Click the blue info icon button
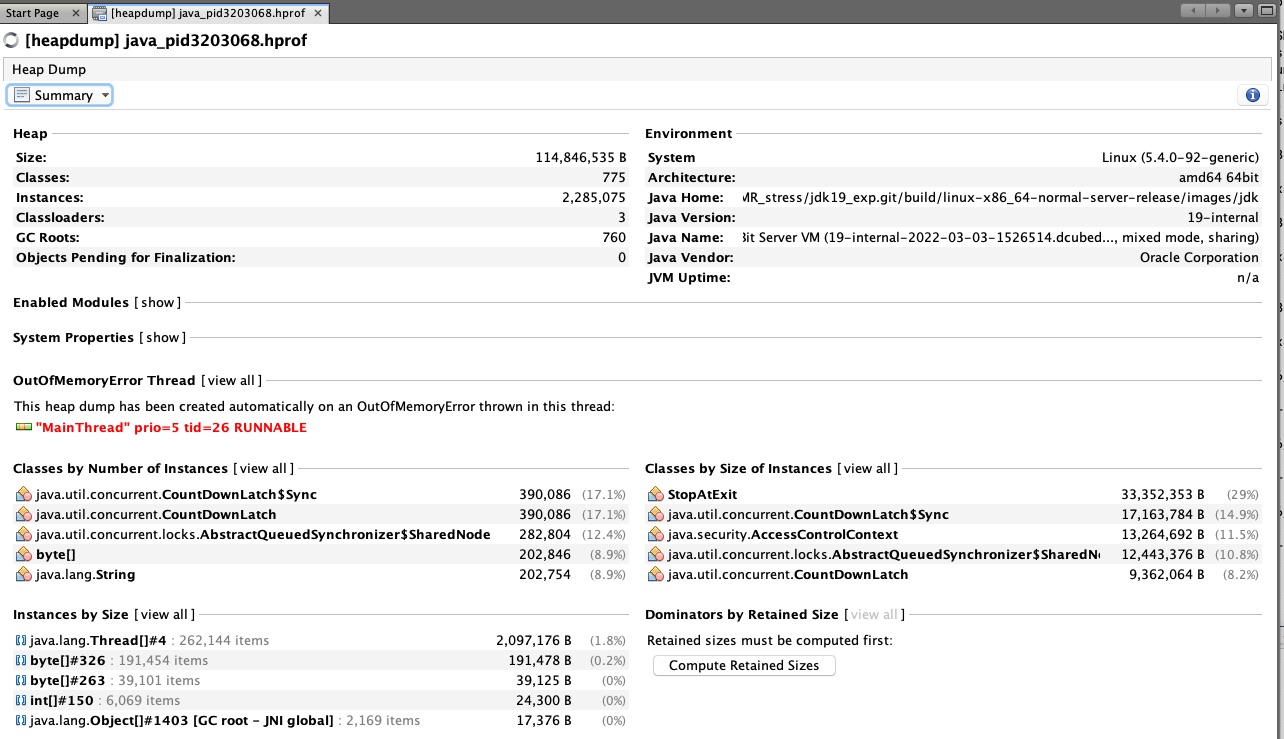This screenshot has width=1284, height=739. (1252, 96)
